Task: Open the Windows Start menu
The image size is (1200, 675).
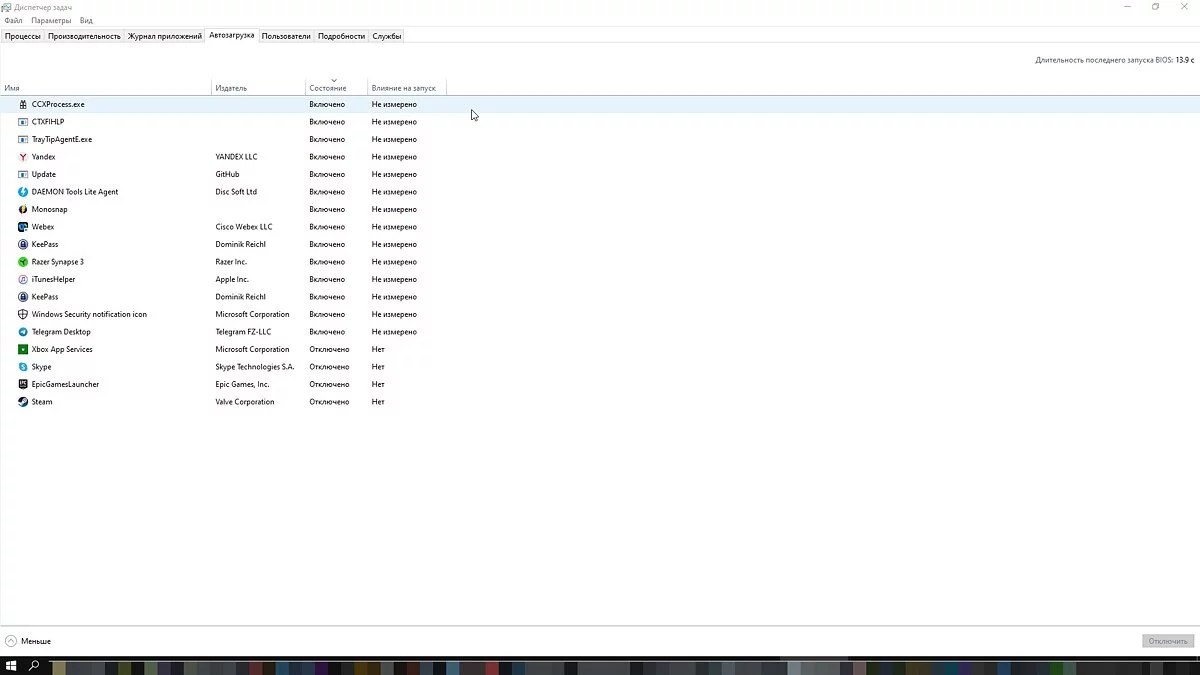Action: (x=11, y=666)
